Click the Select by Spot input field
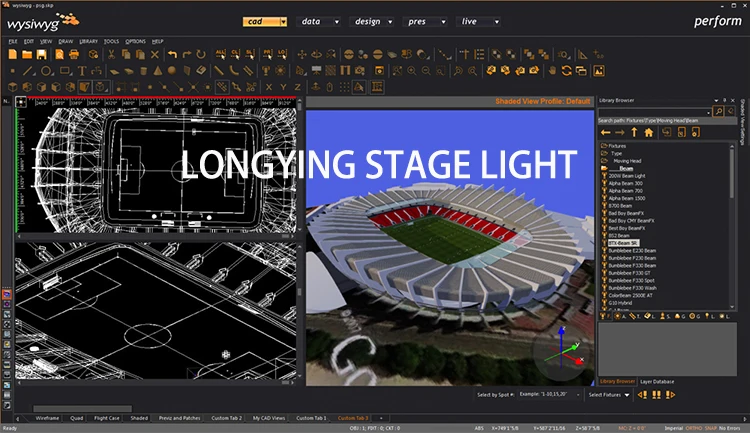This screenshot has width=750, height=433. (x=549, y=394)
